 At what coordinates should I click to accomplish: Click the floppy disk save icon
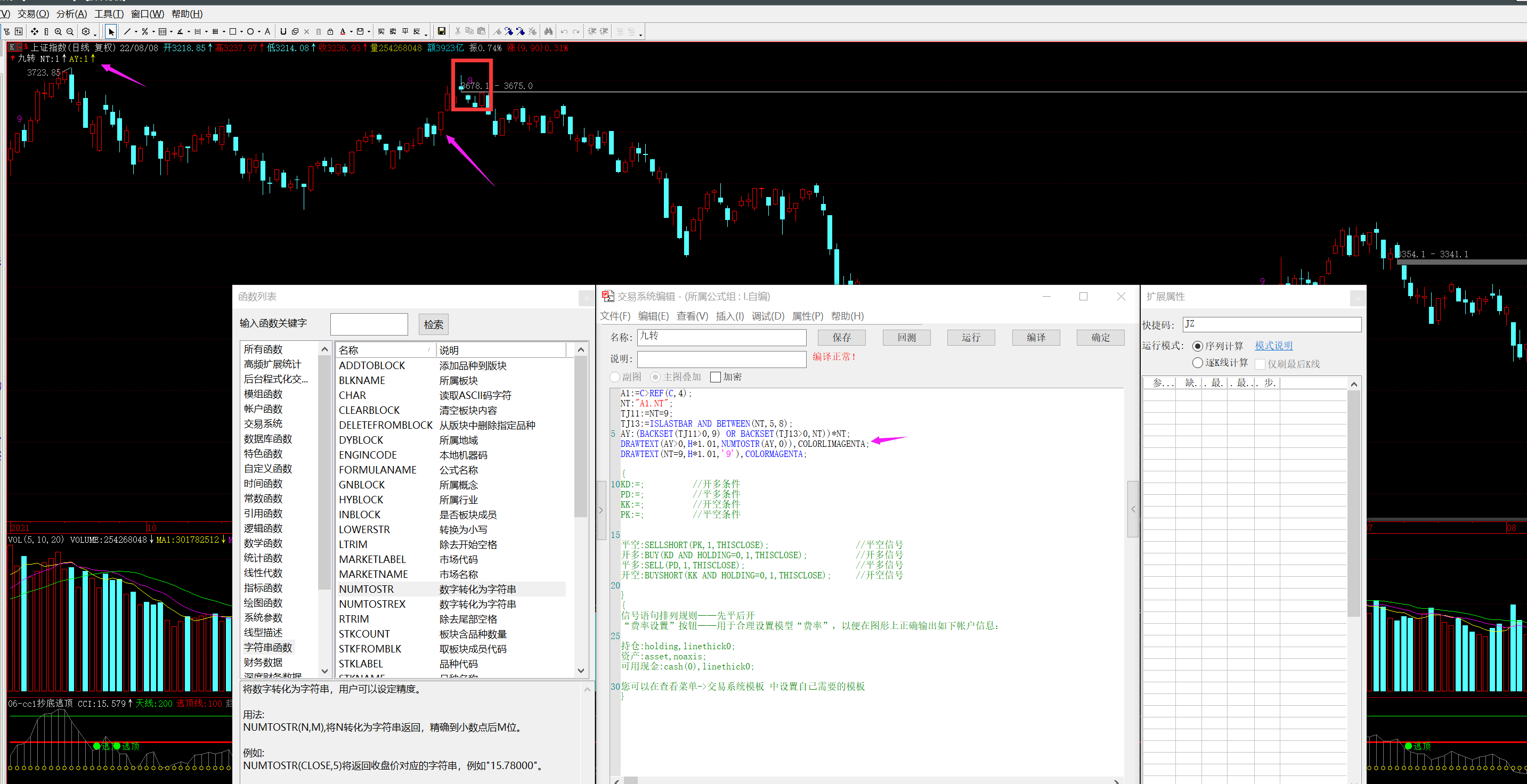tap(442, 31)
